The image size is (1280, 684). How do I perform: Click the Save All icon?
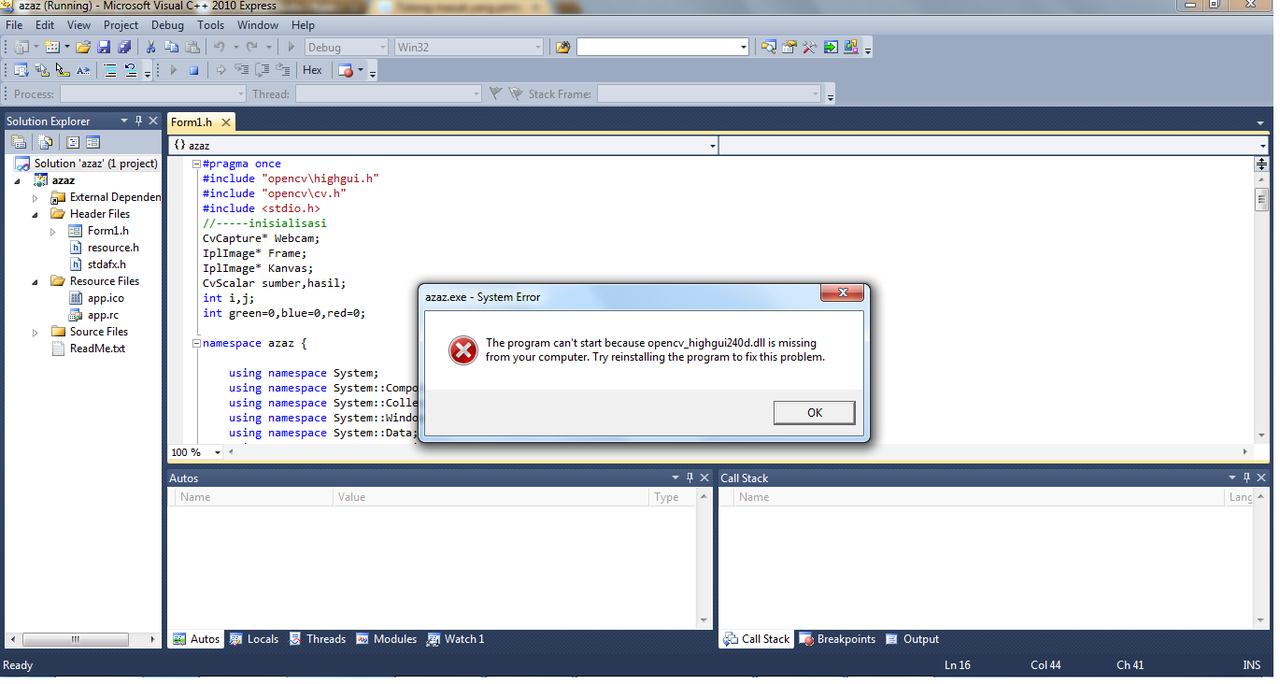pyautogui.click(x=124, y=47)
